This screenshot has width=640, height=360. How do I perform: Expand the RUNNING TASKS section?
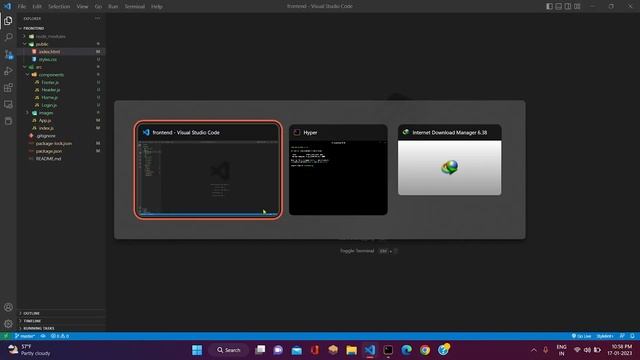tap(39, 328)
